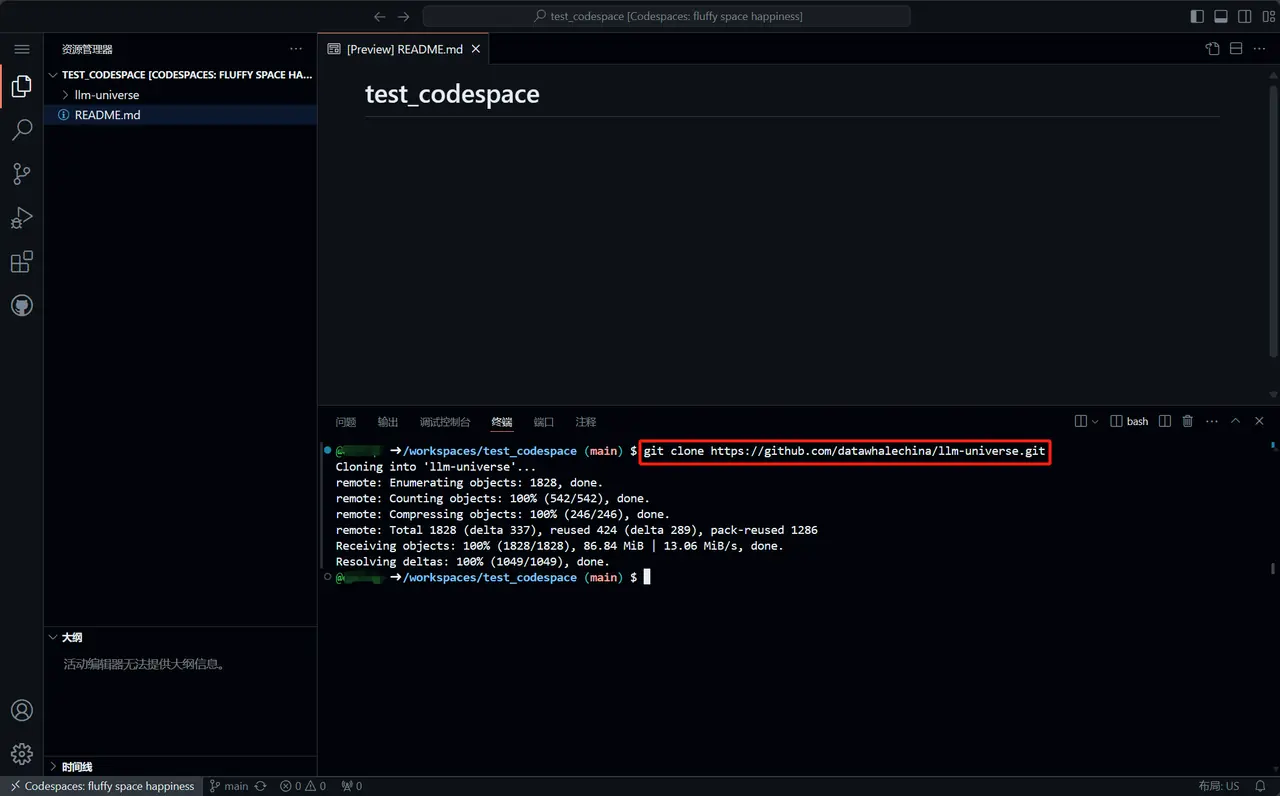Open the Extensions view

[x=21, y=262]
